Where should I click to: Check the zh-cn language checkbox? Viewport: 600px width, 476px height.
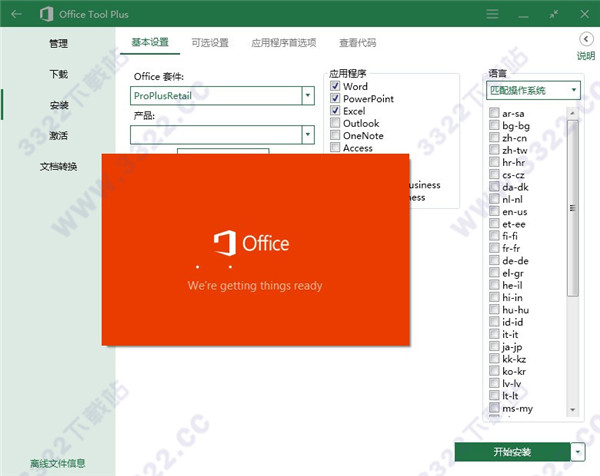(x=494, y=137)
